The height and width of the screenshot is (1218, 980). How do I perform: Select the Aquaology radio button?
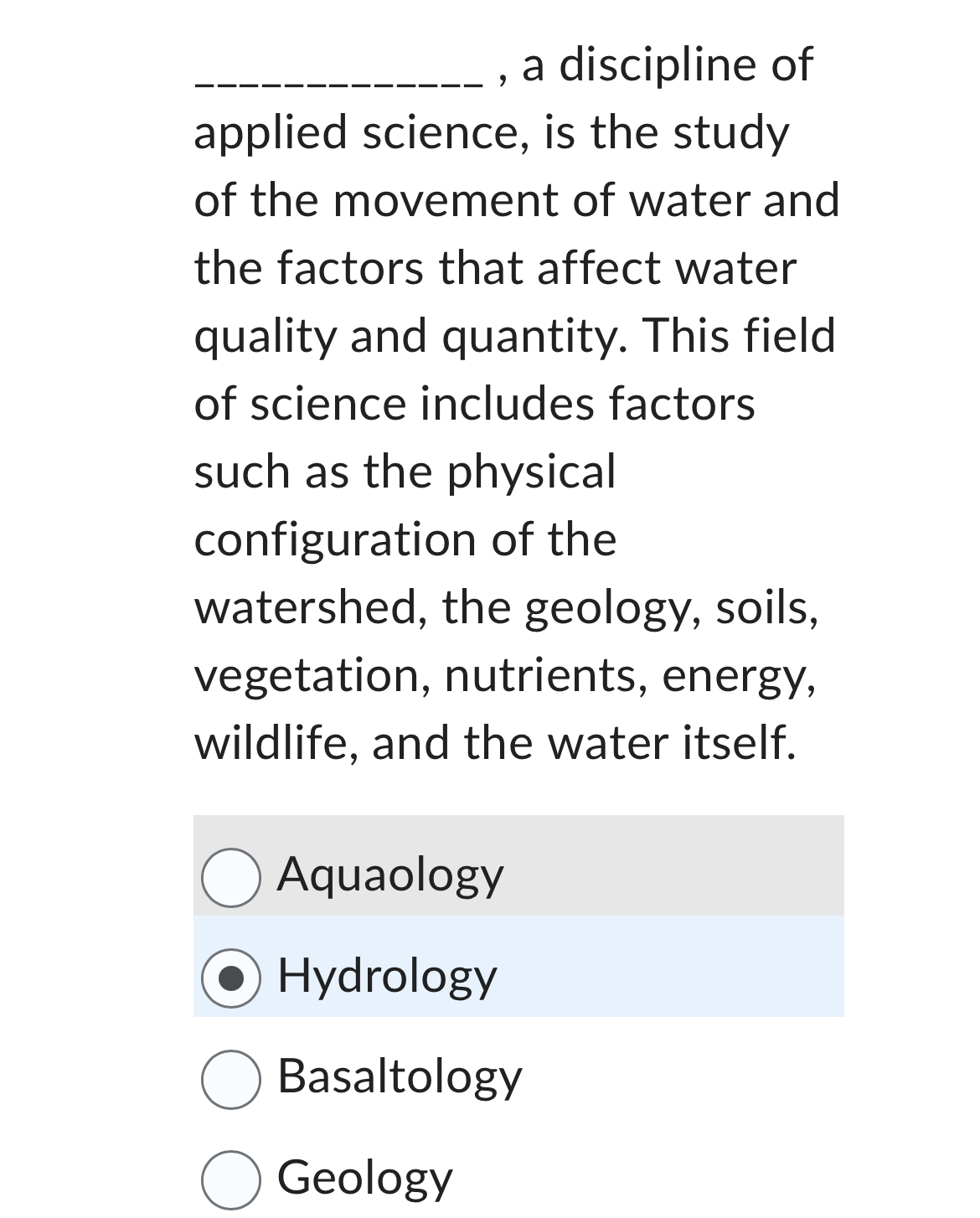pos(230,877)
